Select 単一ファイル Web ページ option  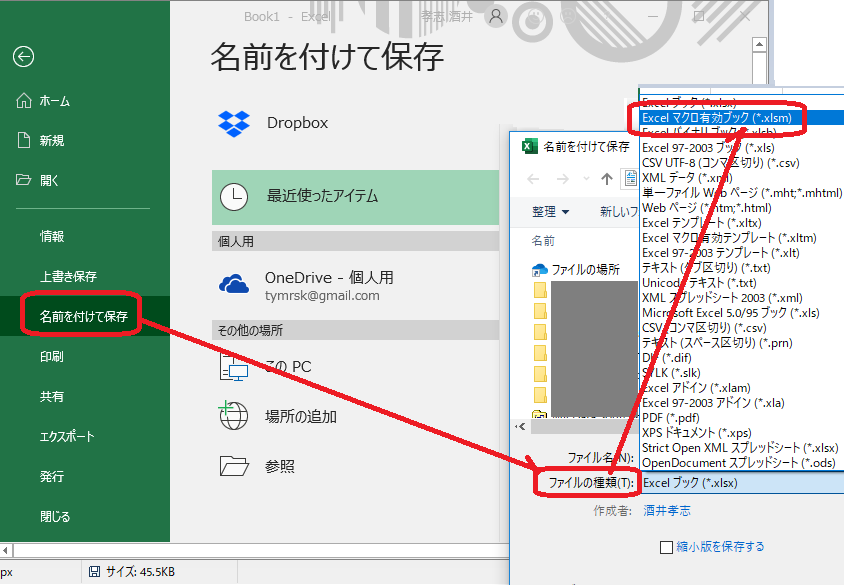pos(743,193)
